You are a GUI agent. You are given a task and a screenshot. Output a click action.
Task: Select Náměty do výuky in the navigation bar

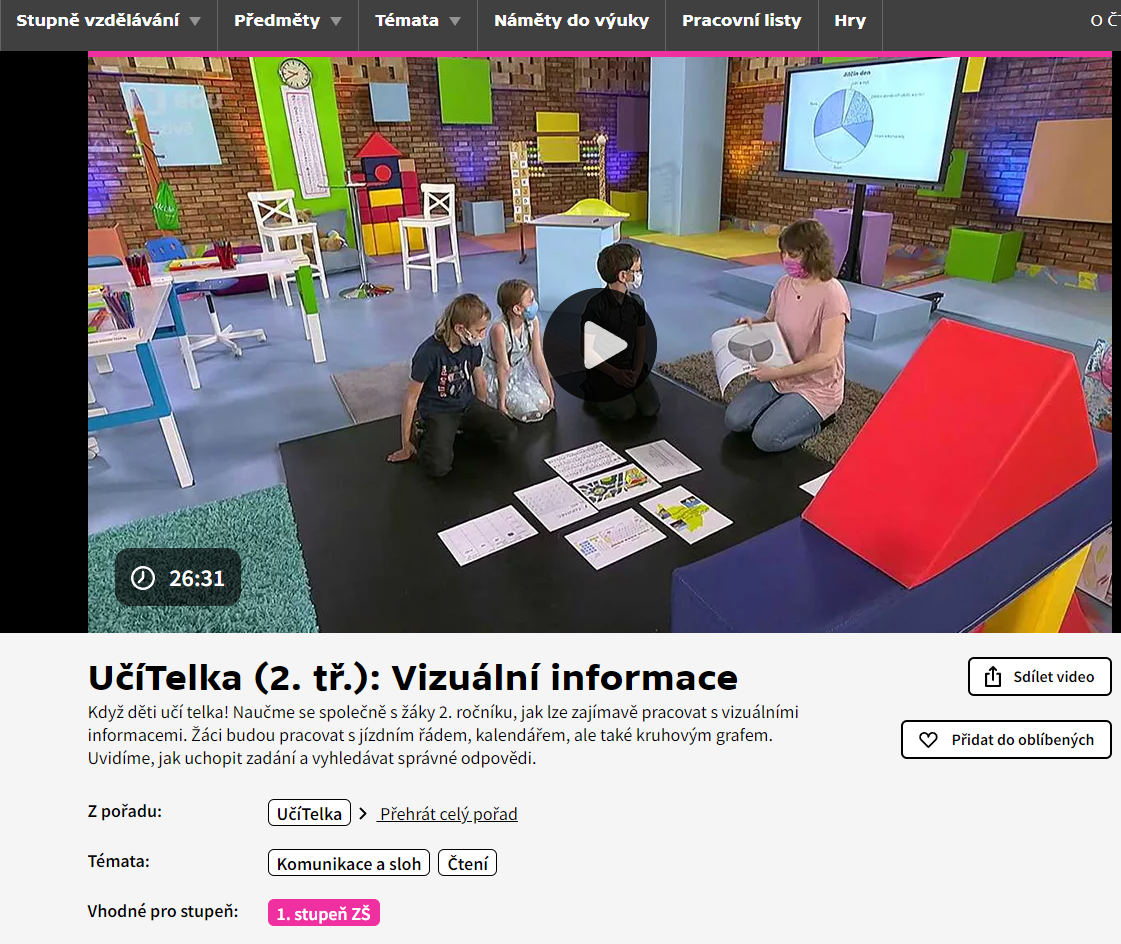point(571,18)
